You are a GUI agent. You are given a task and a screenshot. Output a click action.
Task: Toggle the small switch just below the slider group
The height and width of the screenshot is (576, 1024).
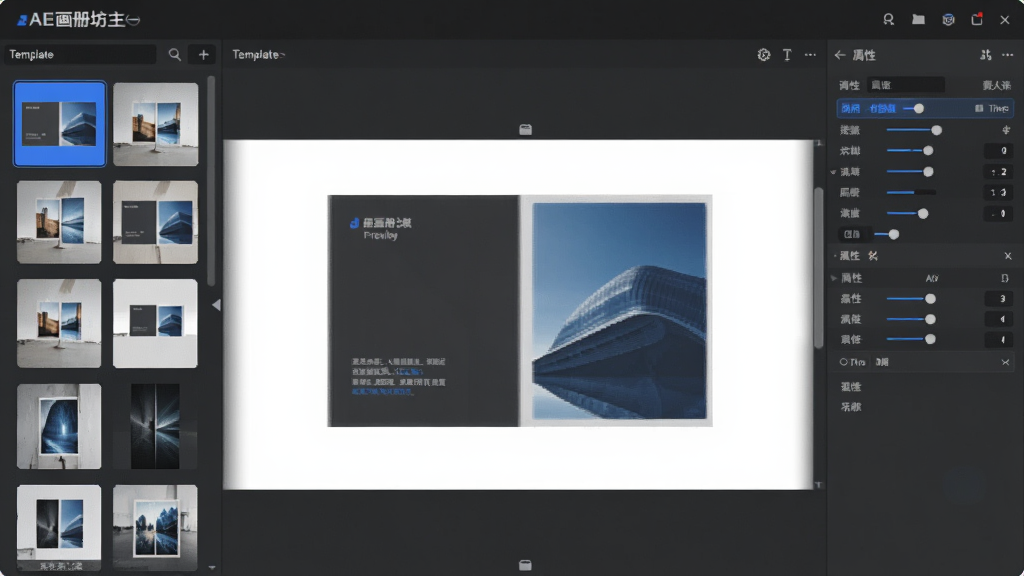(x=887, y=234)
